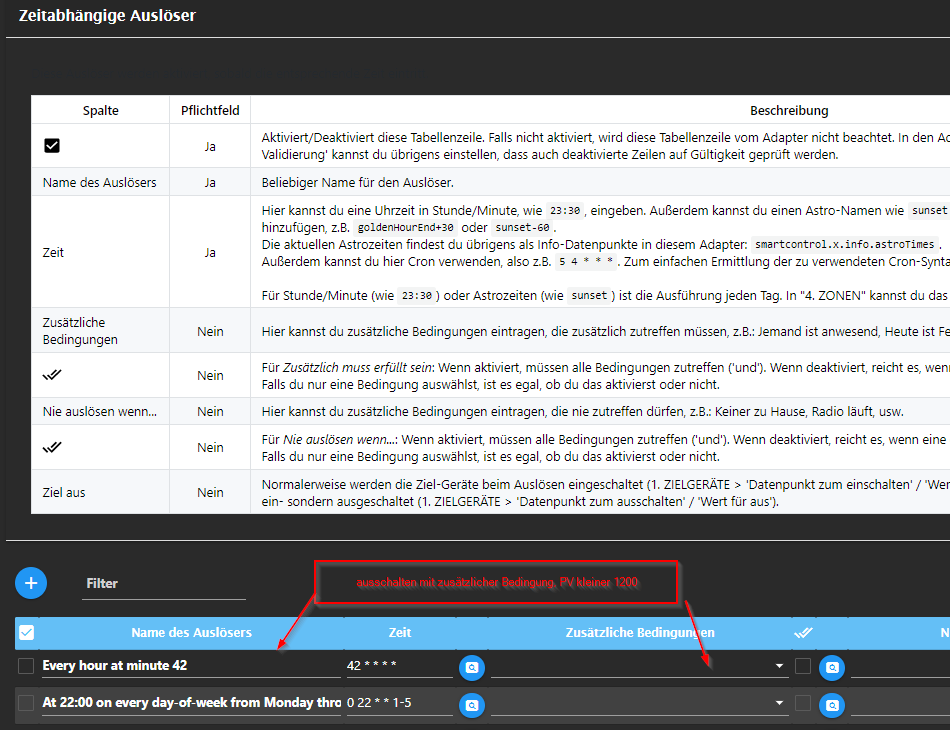
Task: Click the sunset-60 code sample
Action: pos(522,228)
